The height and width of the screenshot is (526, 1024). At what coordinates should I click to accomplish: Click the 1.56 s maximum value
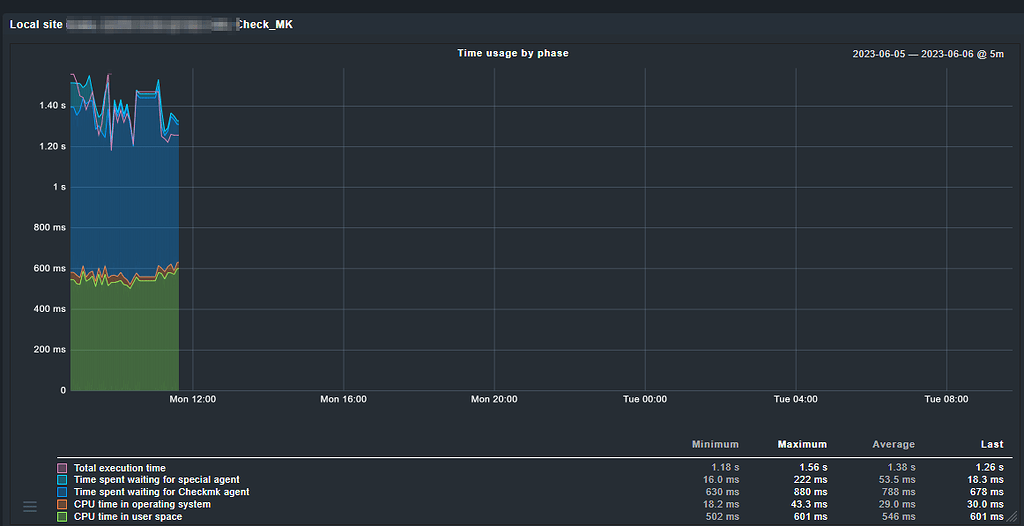(813, 468)
